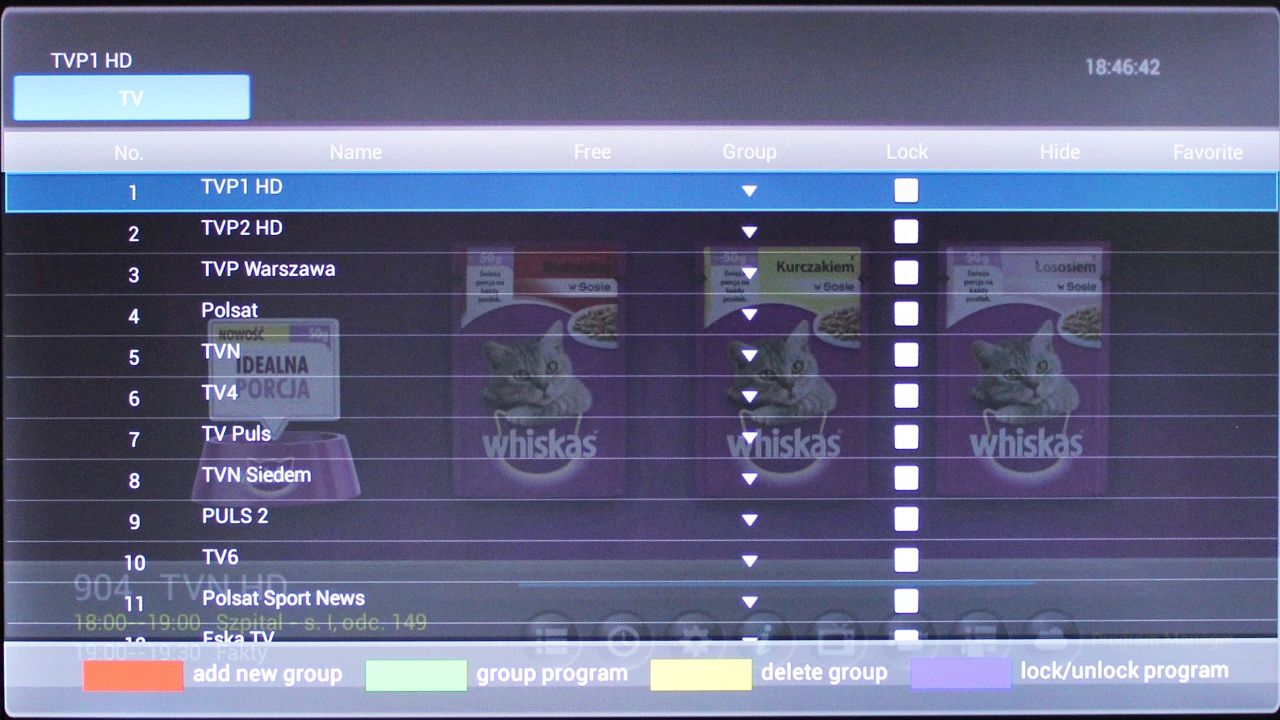Open Group dropdown for Polsat Sport News

(x=749, y=602)
